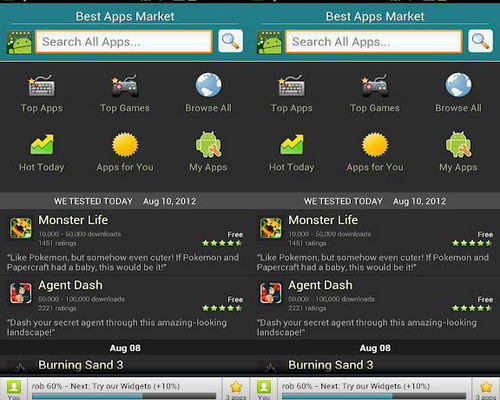Viewport: 500px width, 400px height.
Task: Click '1451 ratings' under Monster Life, left screen
Action: click(x=57, y=243)
